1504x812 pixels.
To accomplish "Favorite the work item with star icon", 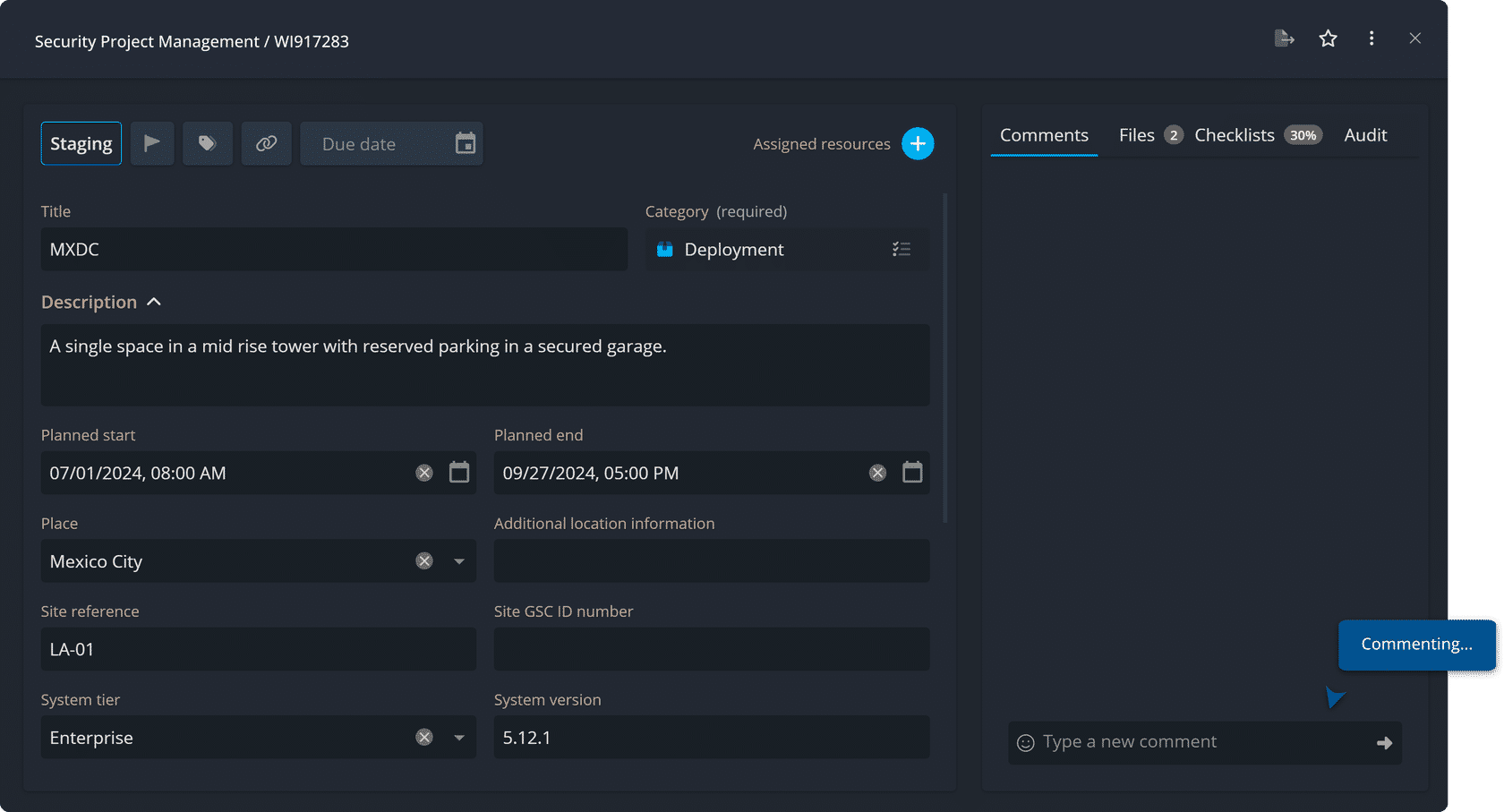I will pos(1328,38).
